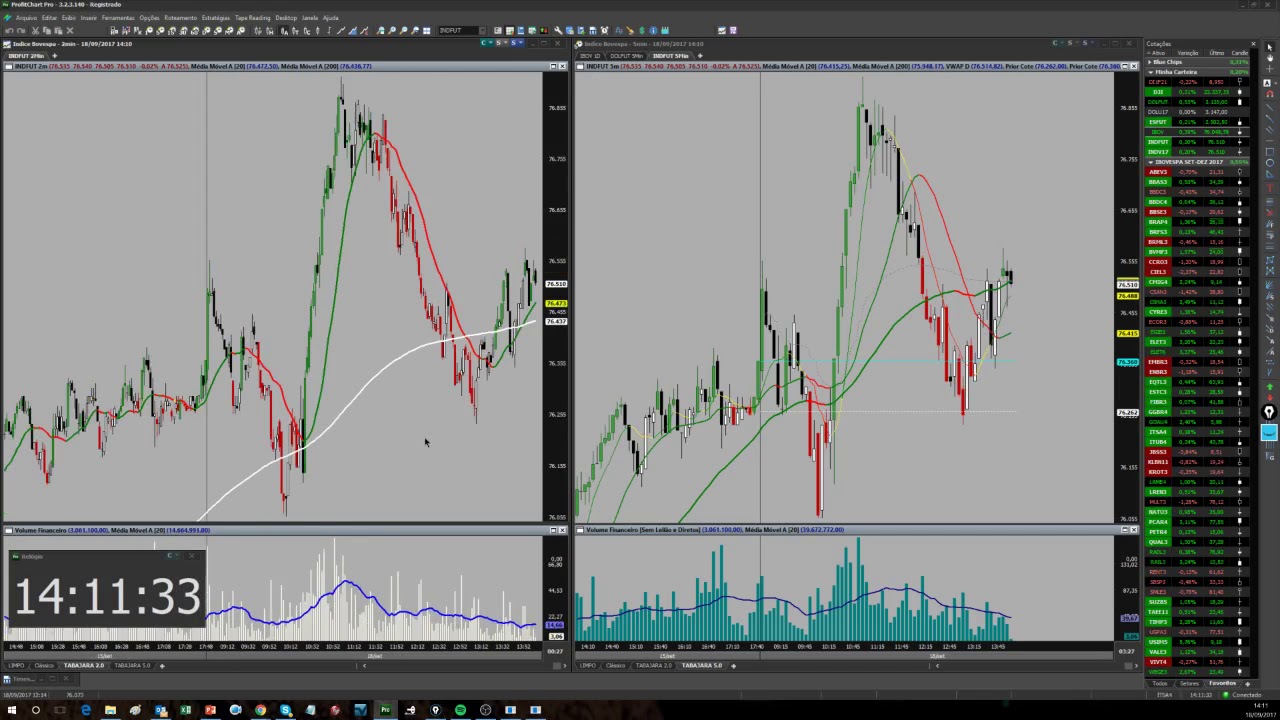Toggle the red magnet snap tool
Viewport: 1280px width, 720px height.
1270,94
